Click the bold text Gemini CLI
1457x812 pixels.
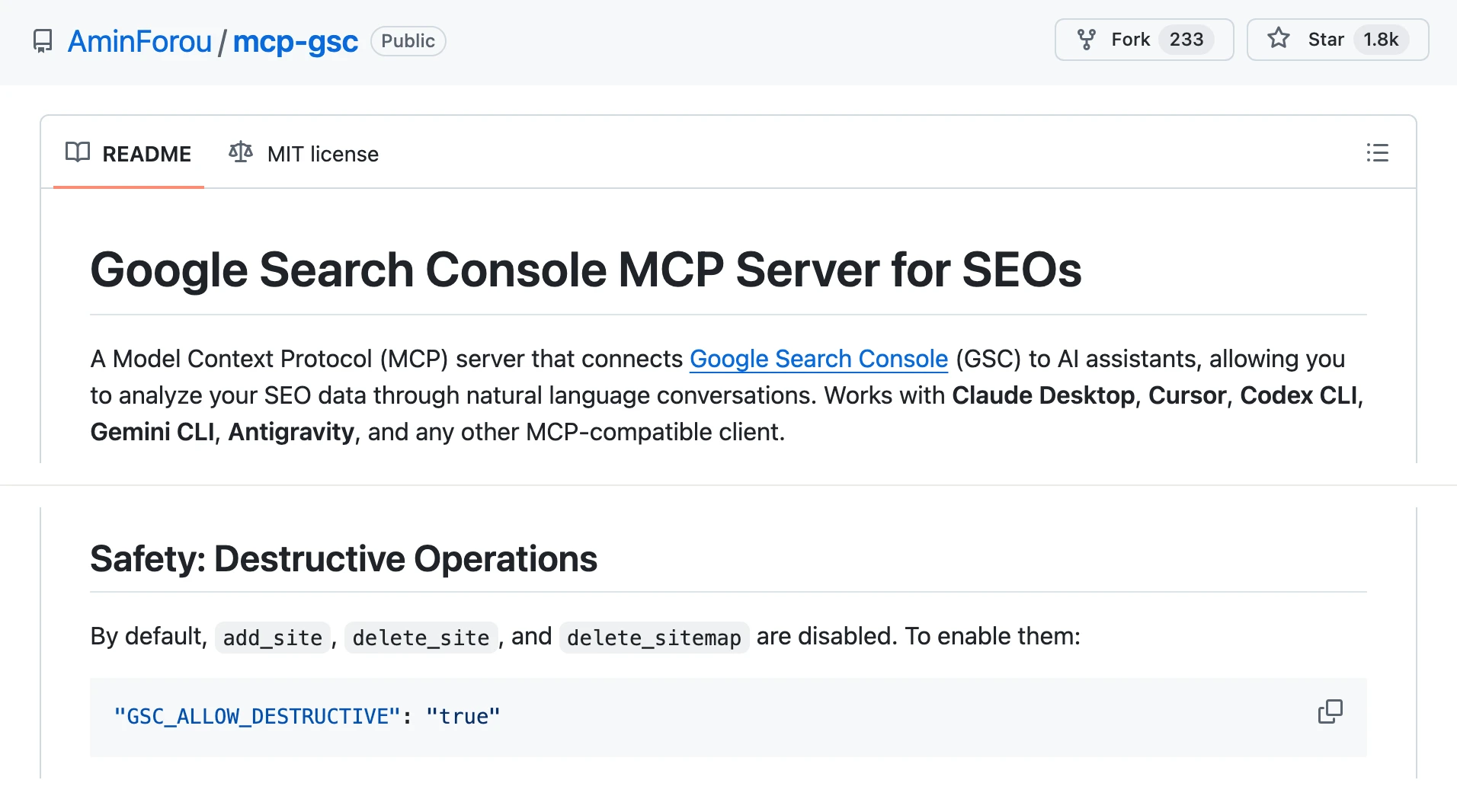(x=152, y=432)
